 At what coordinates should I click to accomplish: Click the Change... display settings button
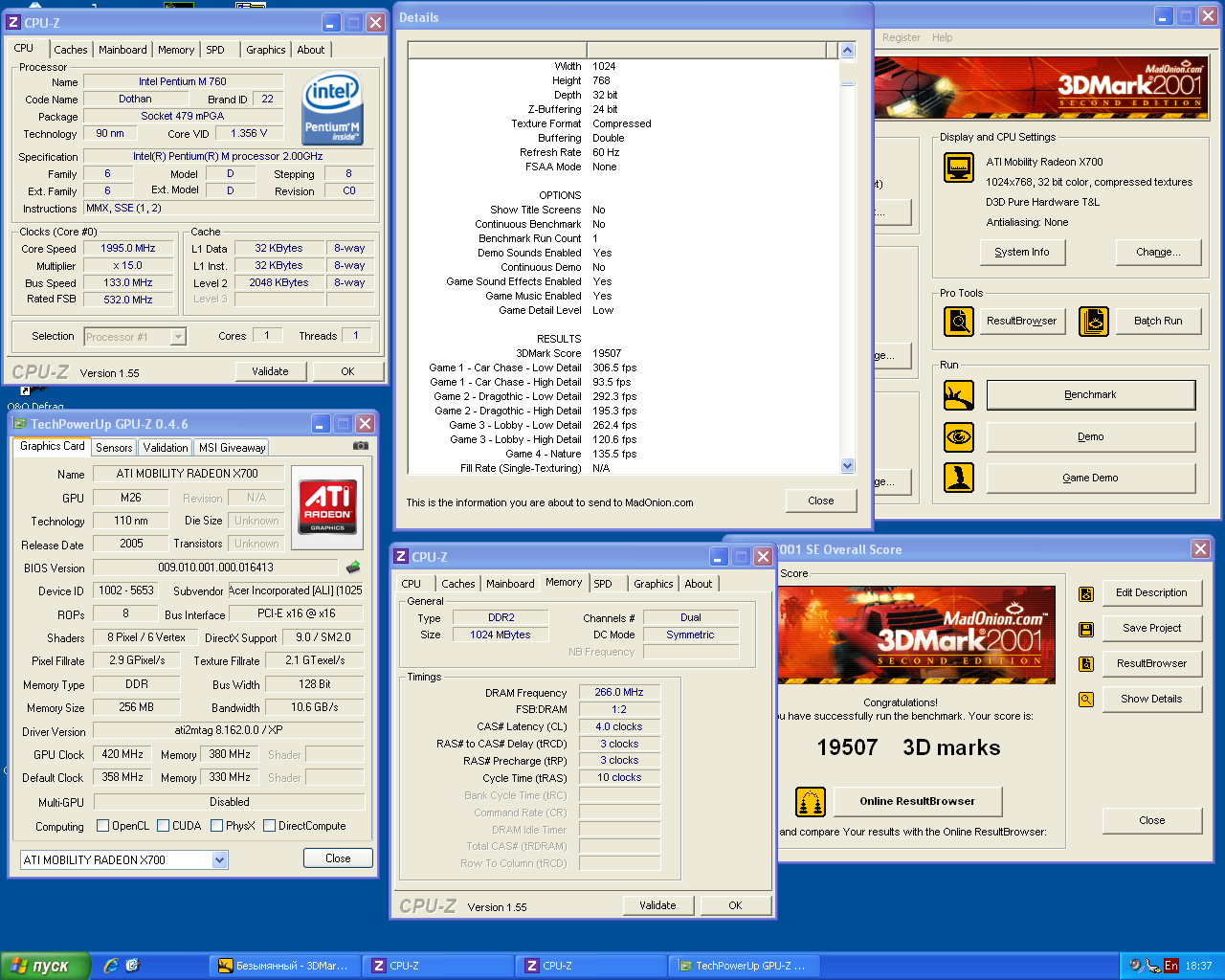click(1158, 253)
